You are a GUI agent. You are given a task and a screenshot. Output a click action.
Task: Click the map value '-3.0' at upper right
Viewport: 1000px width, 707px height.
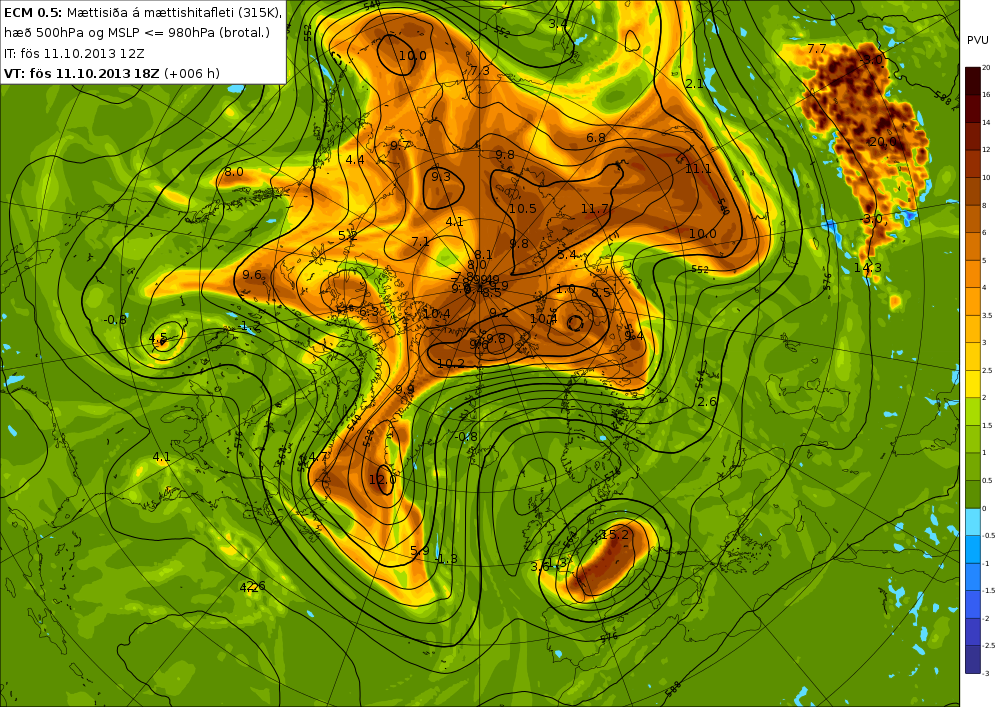pos(871,60)
